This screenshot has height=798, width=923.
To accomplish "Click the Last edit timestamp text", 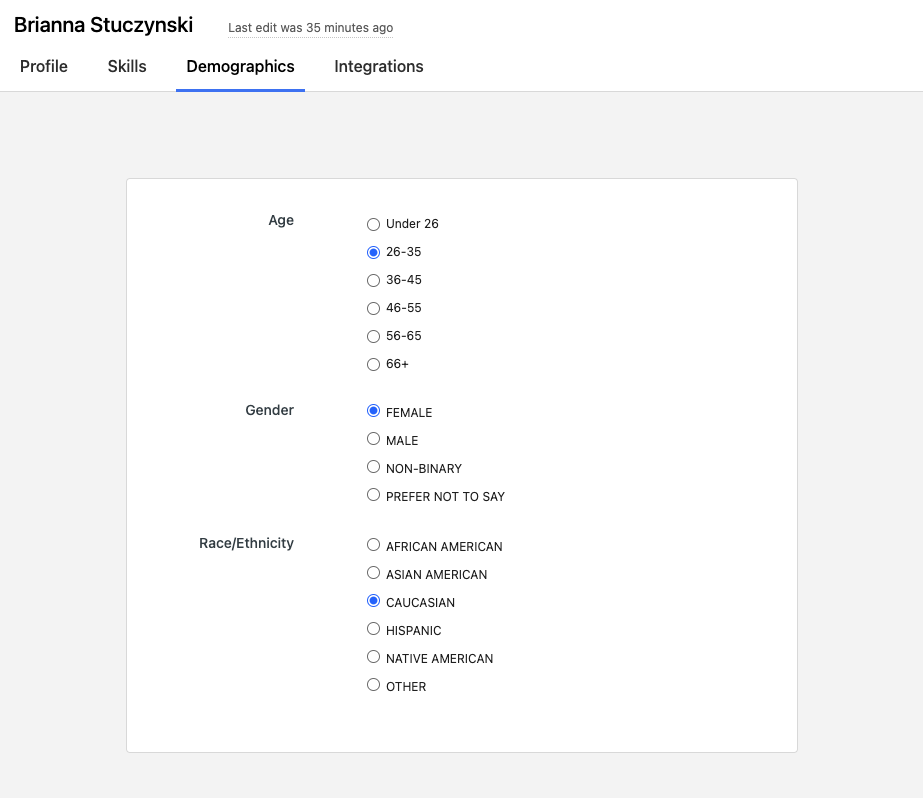I will (310, 28).
